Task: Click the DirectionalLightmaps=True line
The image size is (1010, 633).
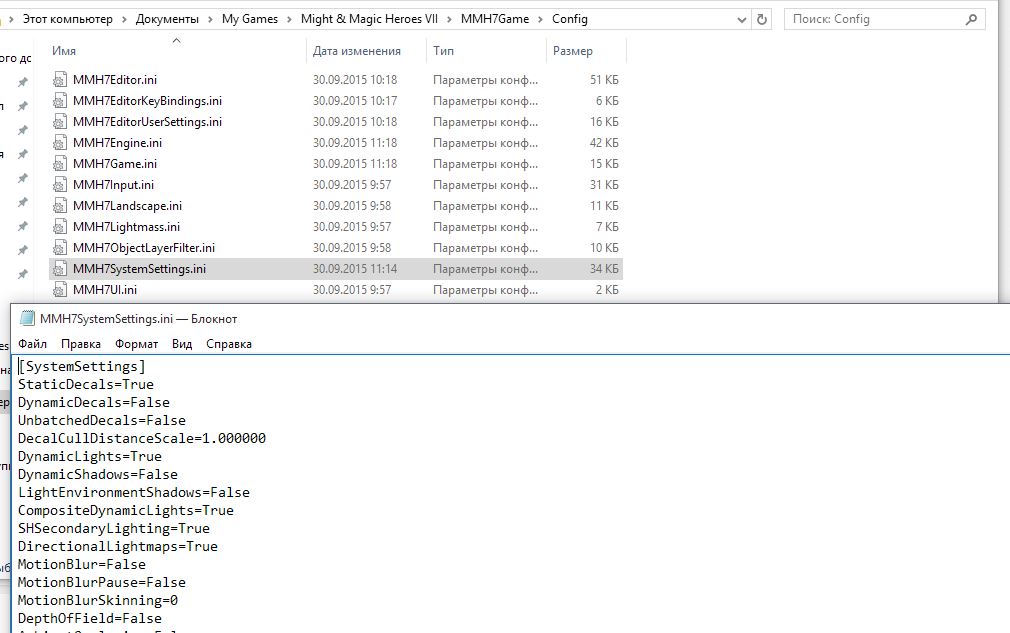Action: pyautogui.click(x=118, y=547)
